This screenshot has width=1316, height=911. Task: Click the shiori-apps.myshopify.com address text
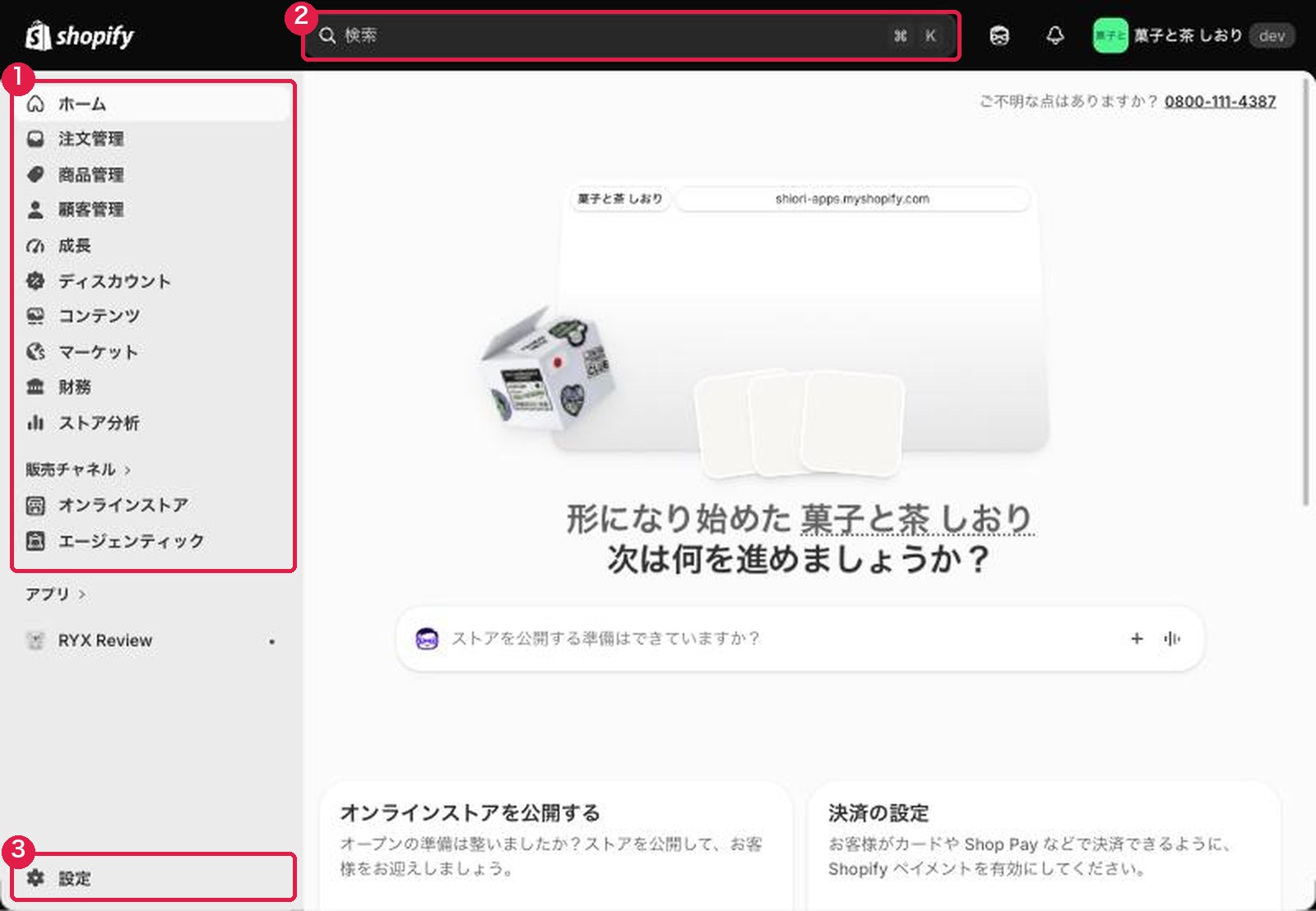point(852,198)
